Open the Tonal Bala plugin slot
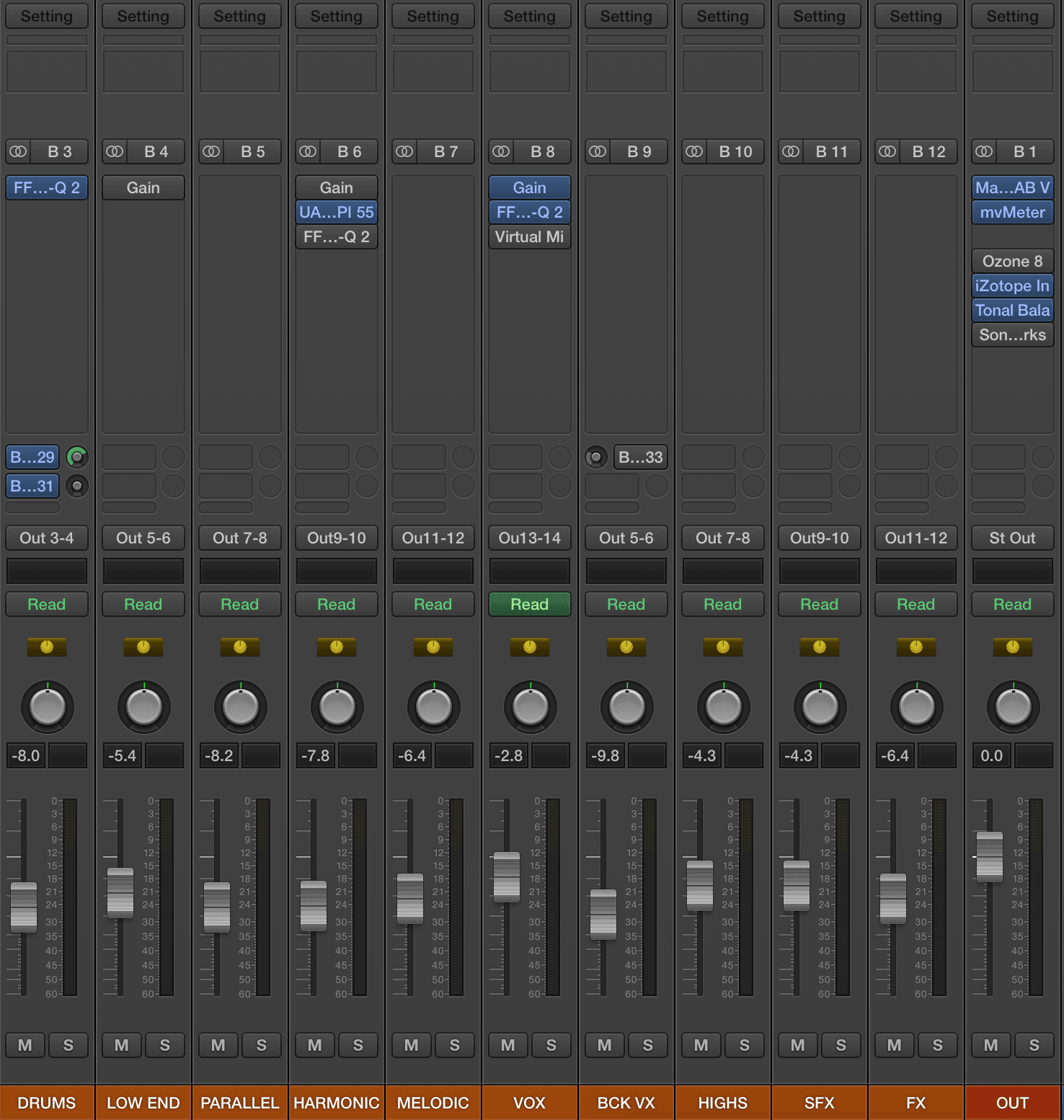Viewport: 1064px width, 1120px height. [1013, 311]
